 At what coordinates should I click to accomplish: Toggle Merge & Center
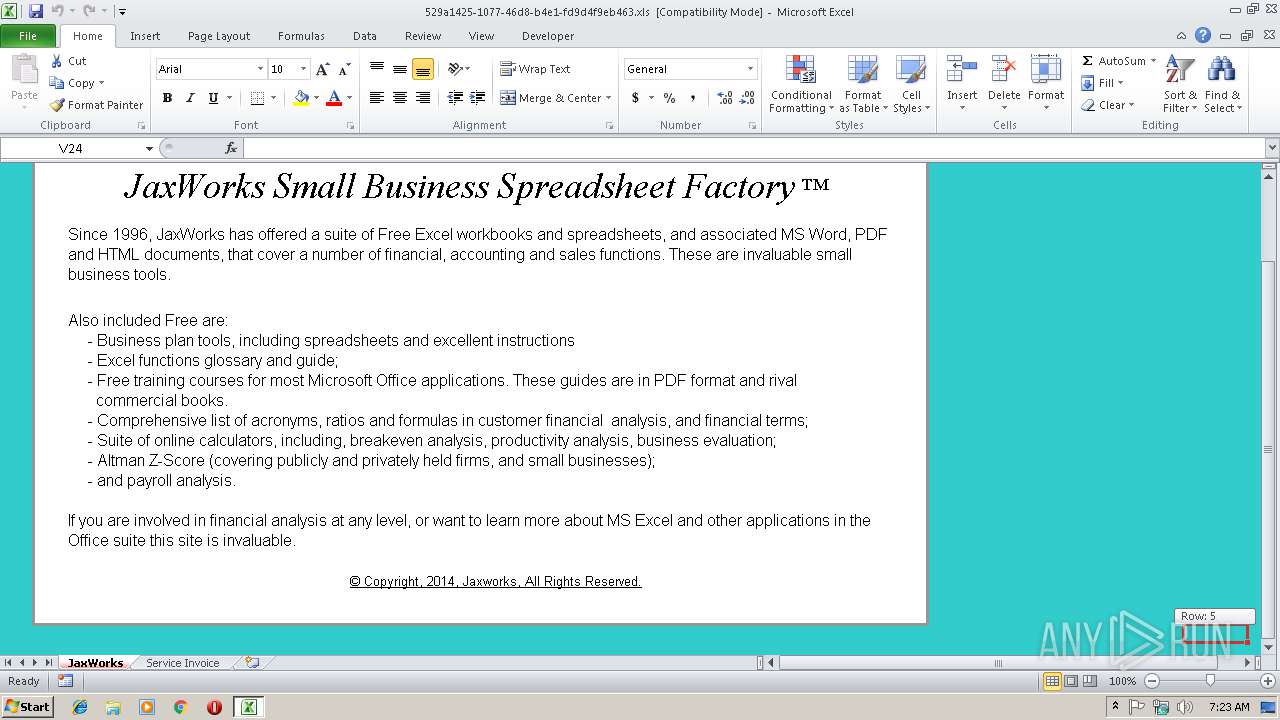[x=552, y=98]
